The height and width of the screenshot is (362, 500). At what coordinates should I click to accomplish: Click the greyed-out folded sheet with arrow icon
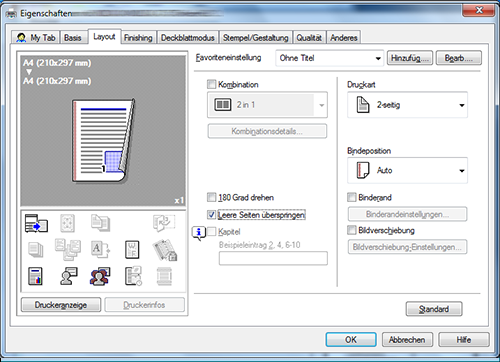pos(164,223)
